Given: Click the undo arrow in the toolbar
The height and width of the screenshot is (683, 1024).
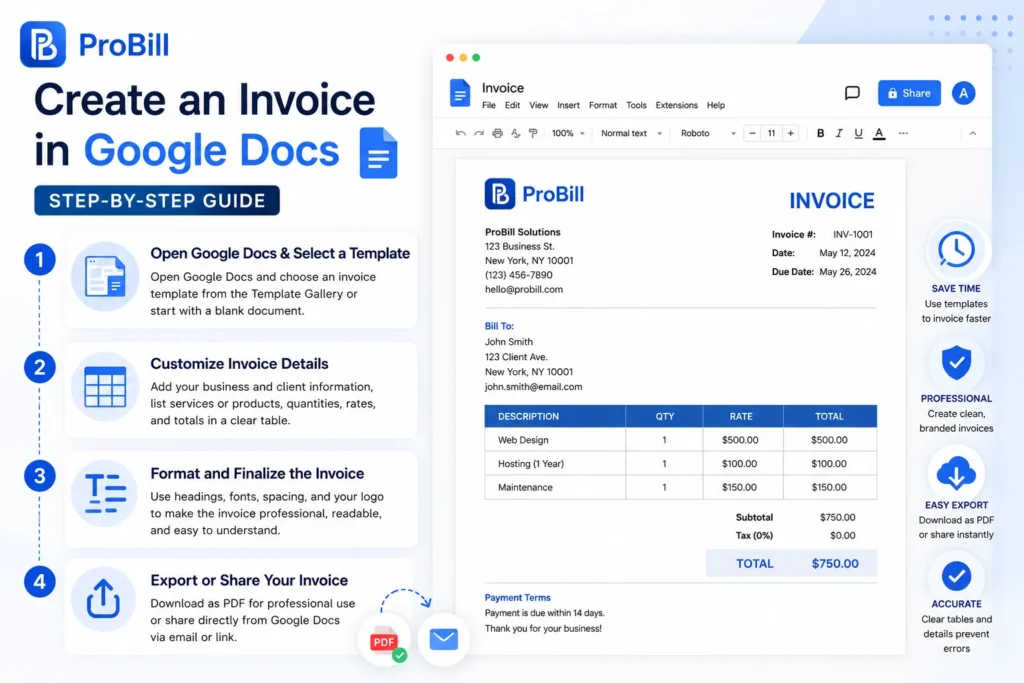Looking at the screenshot, I should (460, 133).
